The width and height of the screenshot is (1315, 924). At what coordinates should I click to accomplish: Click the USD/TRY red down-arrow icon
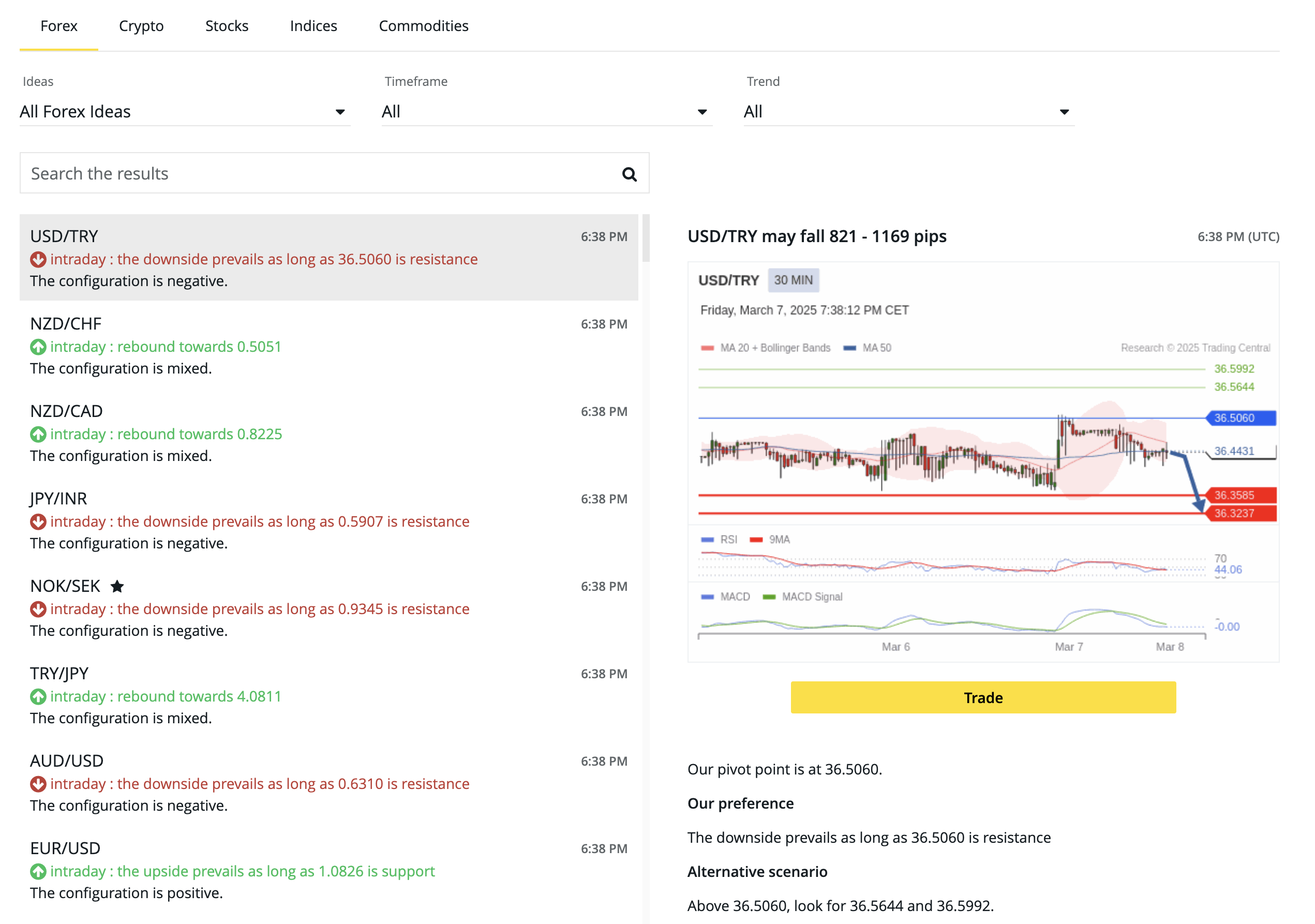[38, 260]
